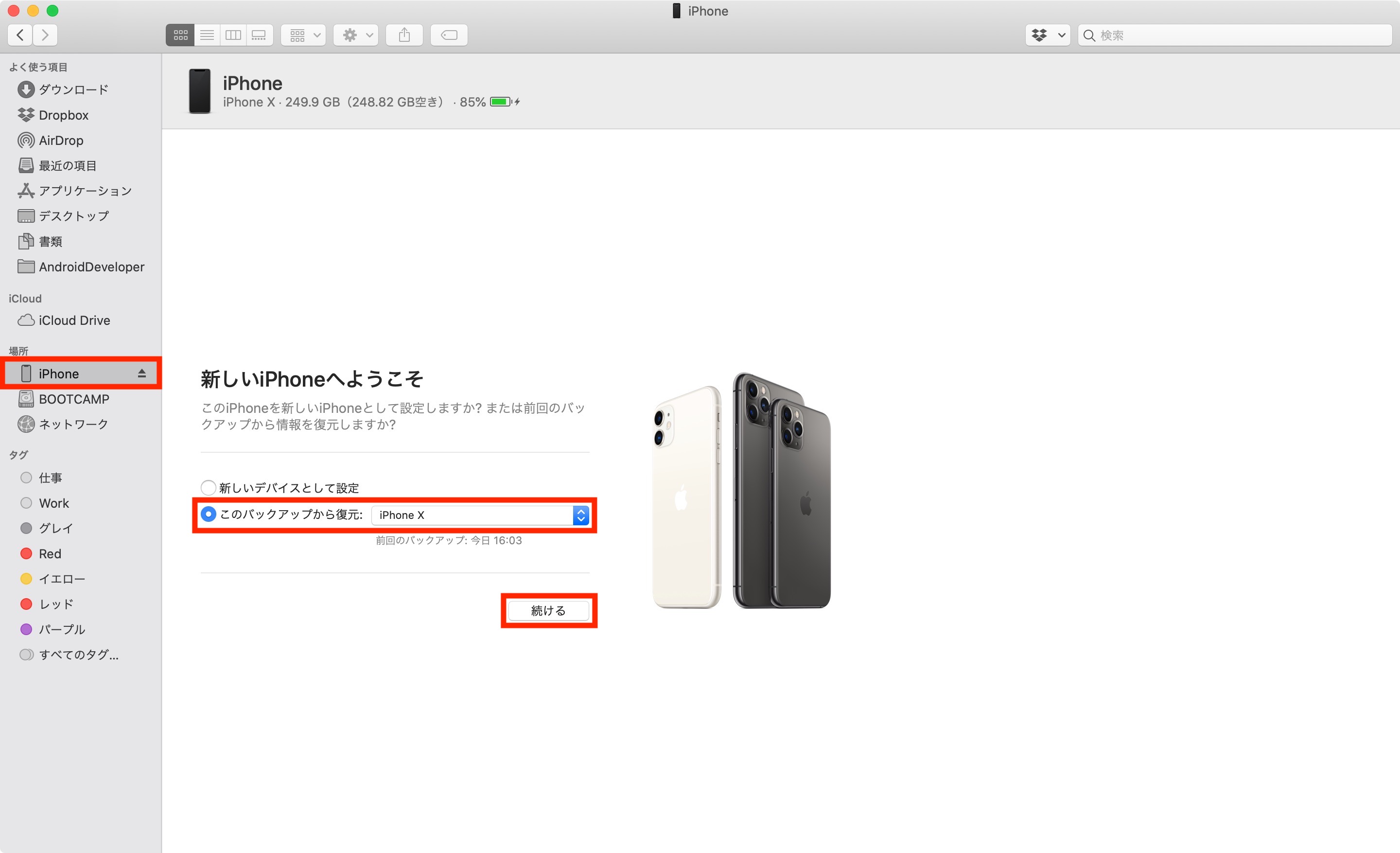Click the gallery view icon in toolbar

260,35
